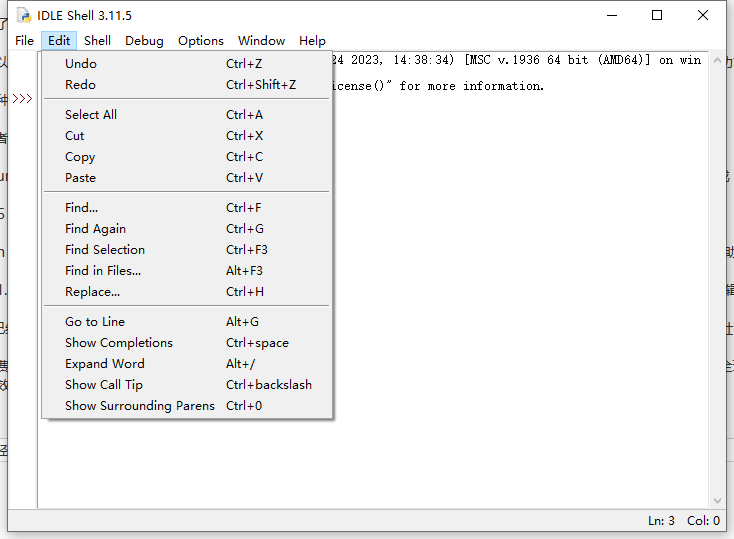Click the IDLE Python icon in title bar
The width and height of the screenshot is (734, 539).
click(x=23, y=15)
